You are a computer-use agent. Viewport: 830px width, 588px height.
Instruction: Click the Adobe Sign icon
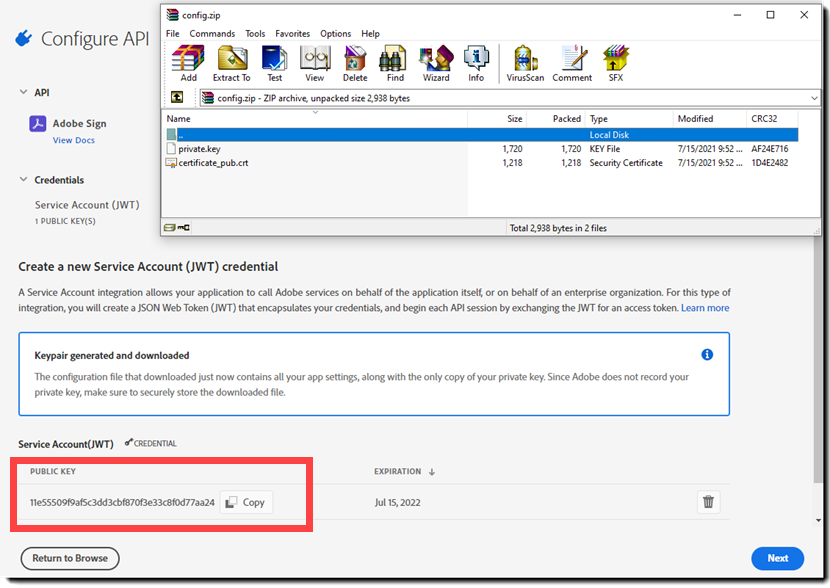(38, 123)
